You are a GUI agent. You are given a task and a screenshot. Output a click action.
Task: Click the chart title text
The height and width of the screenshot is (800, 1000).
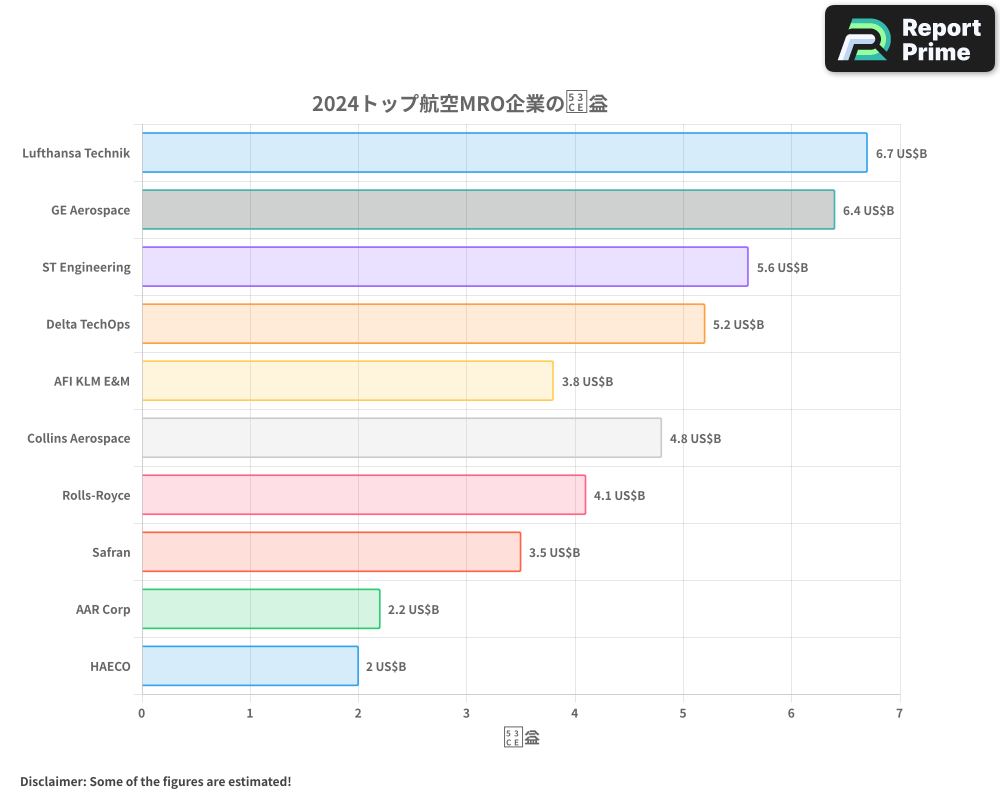[461, 101]
